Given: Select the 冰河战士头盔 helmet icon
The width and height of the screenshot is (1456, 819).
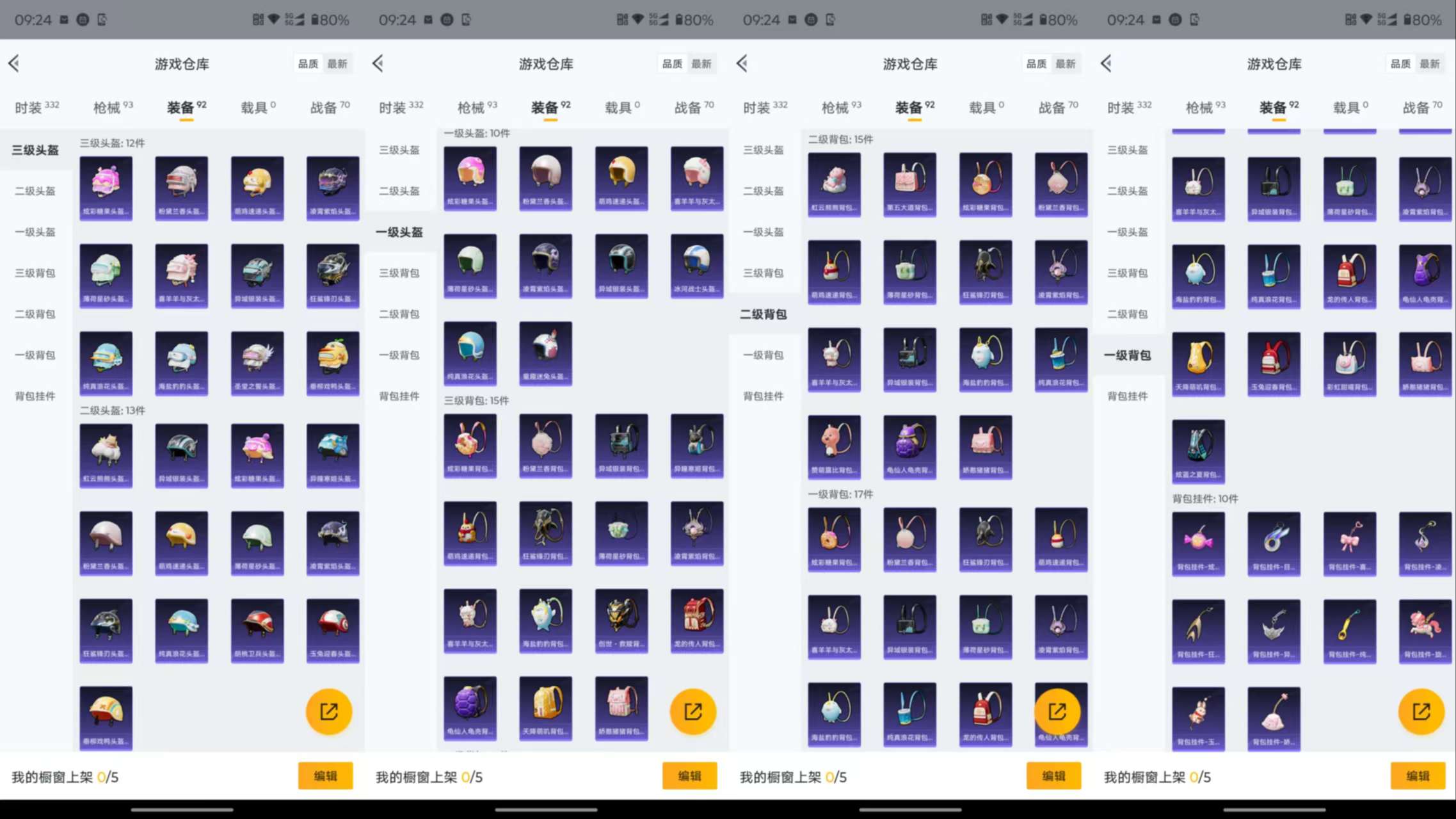Looking at the screenshot, I should pos(696,264).
